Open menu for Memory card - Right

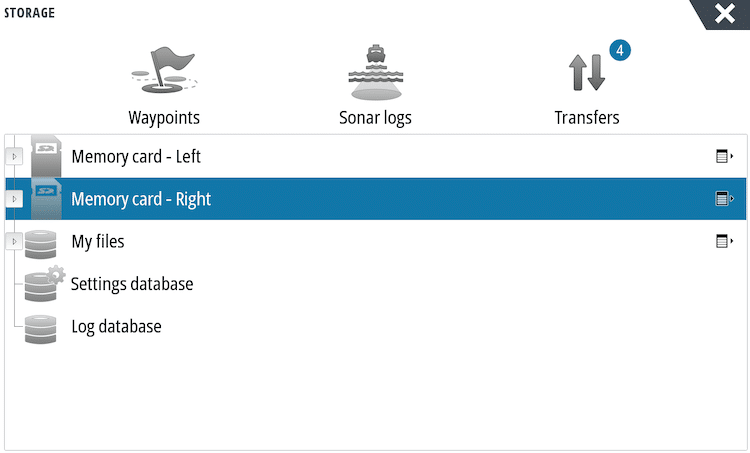724,199
